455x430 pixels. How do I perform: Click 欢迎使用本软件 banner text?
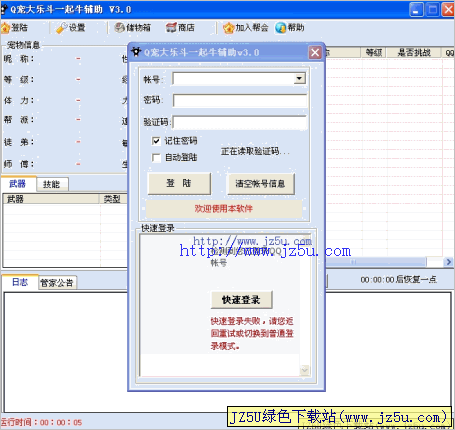224,209
